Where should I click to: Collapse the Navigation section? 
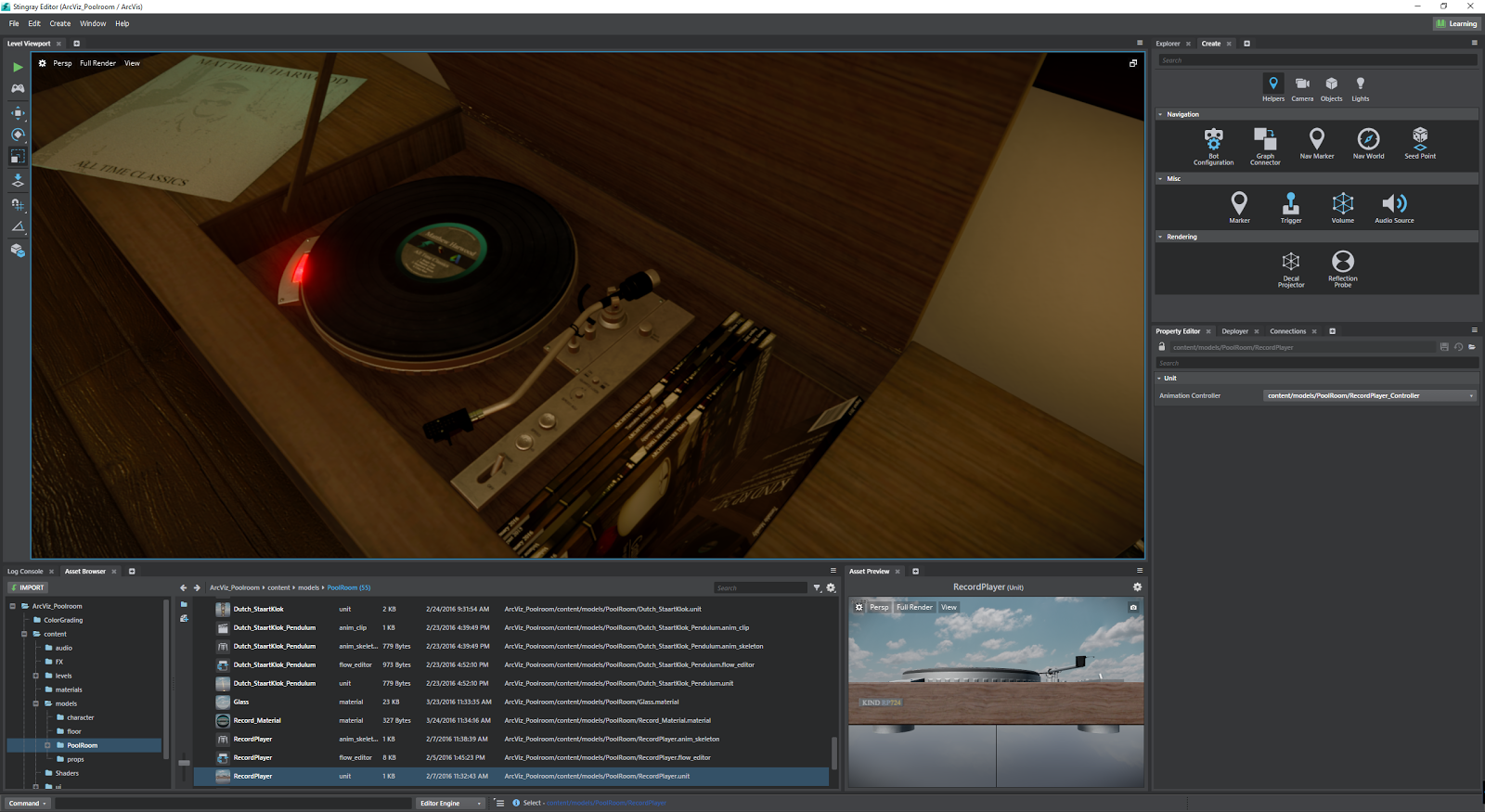pos(1160,114)
